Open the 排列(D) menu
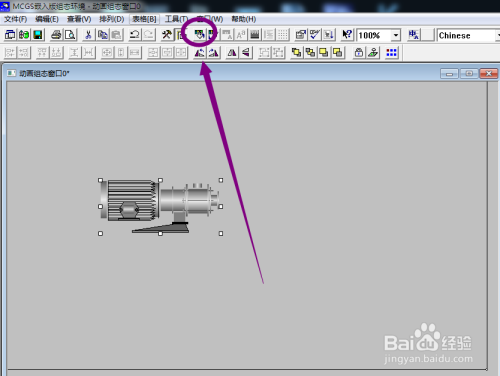 [x=112, y=19]
